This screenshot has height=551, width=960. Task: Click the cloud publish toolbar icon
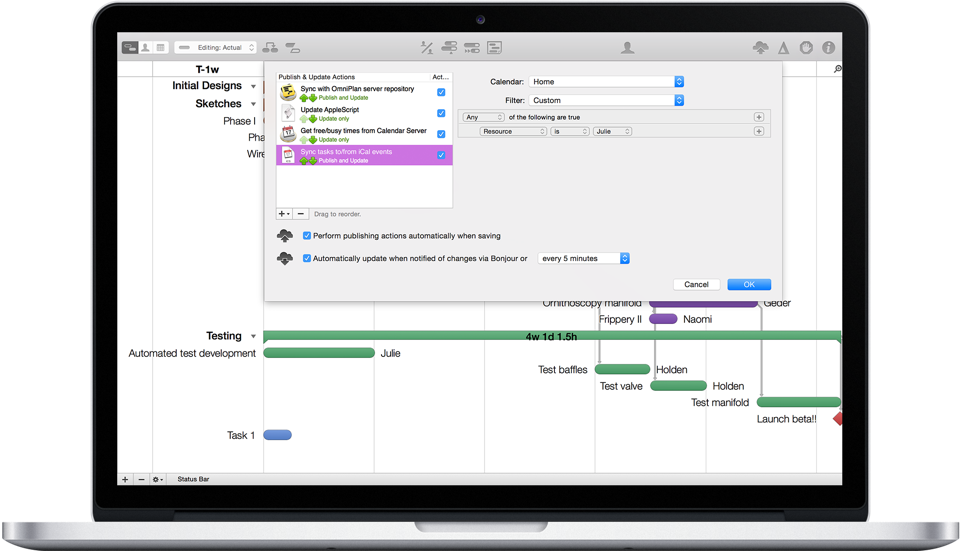click(x=760, y=48)
